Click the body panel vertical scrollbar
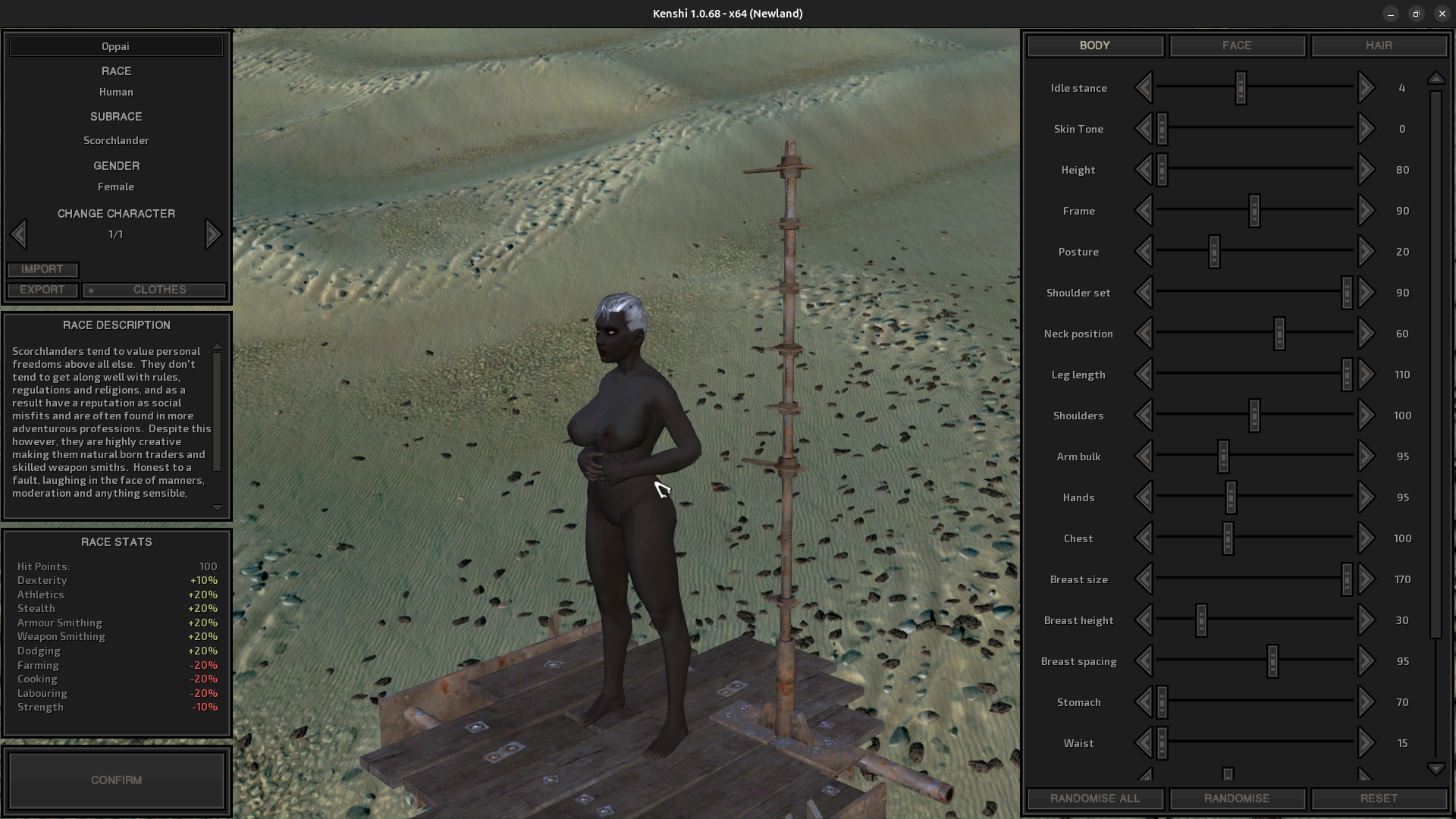The height and width of the screenshot is (819, 1456). [1436, 364]
